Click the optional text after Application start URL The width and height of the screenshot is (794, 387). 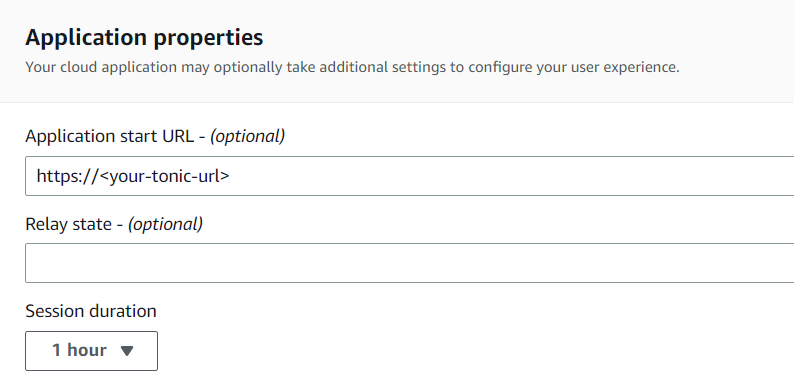(247, 136)
